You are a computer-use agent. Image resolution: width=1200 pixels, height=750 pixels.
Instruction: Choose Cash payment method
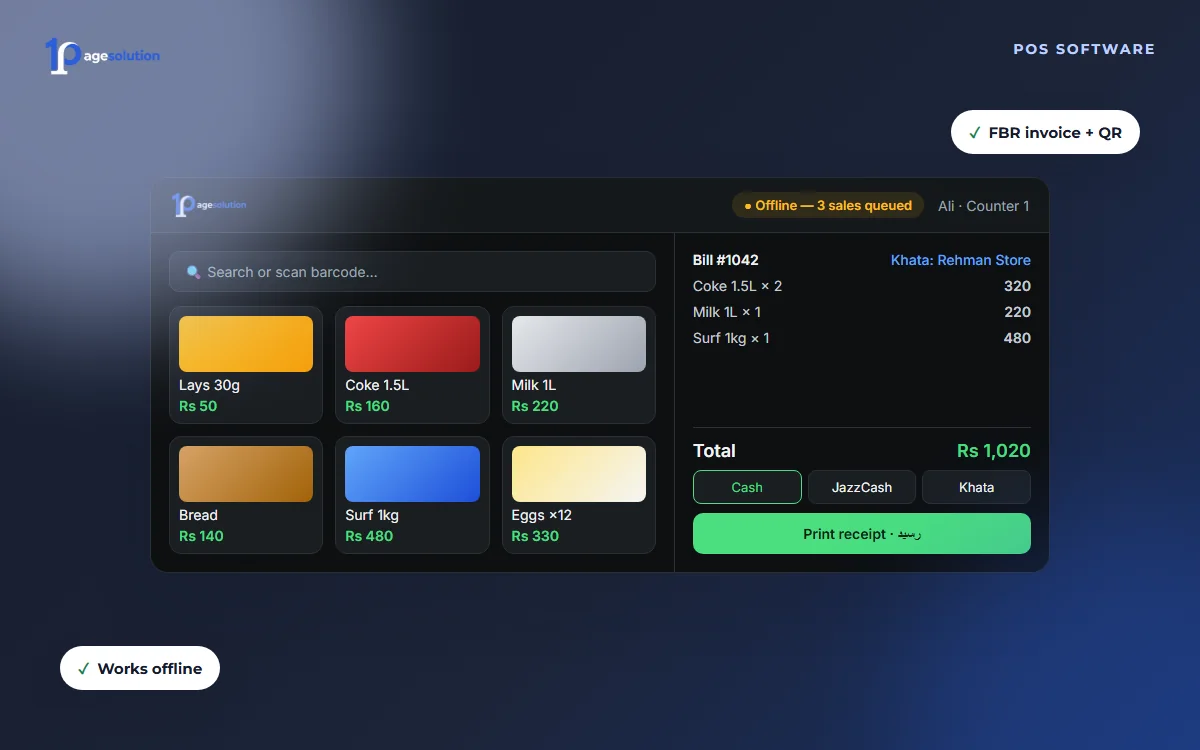[747, 487]
